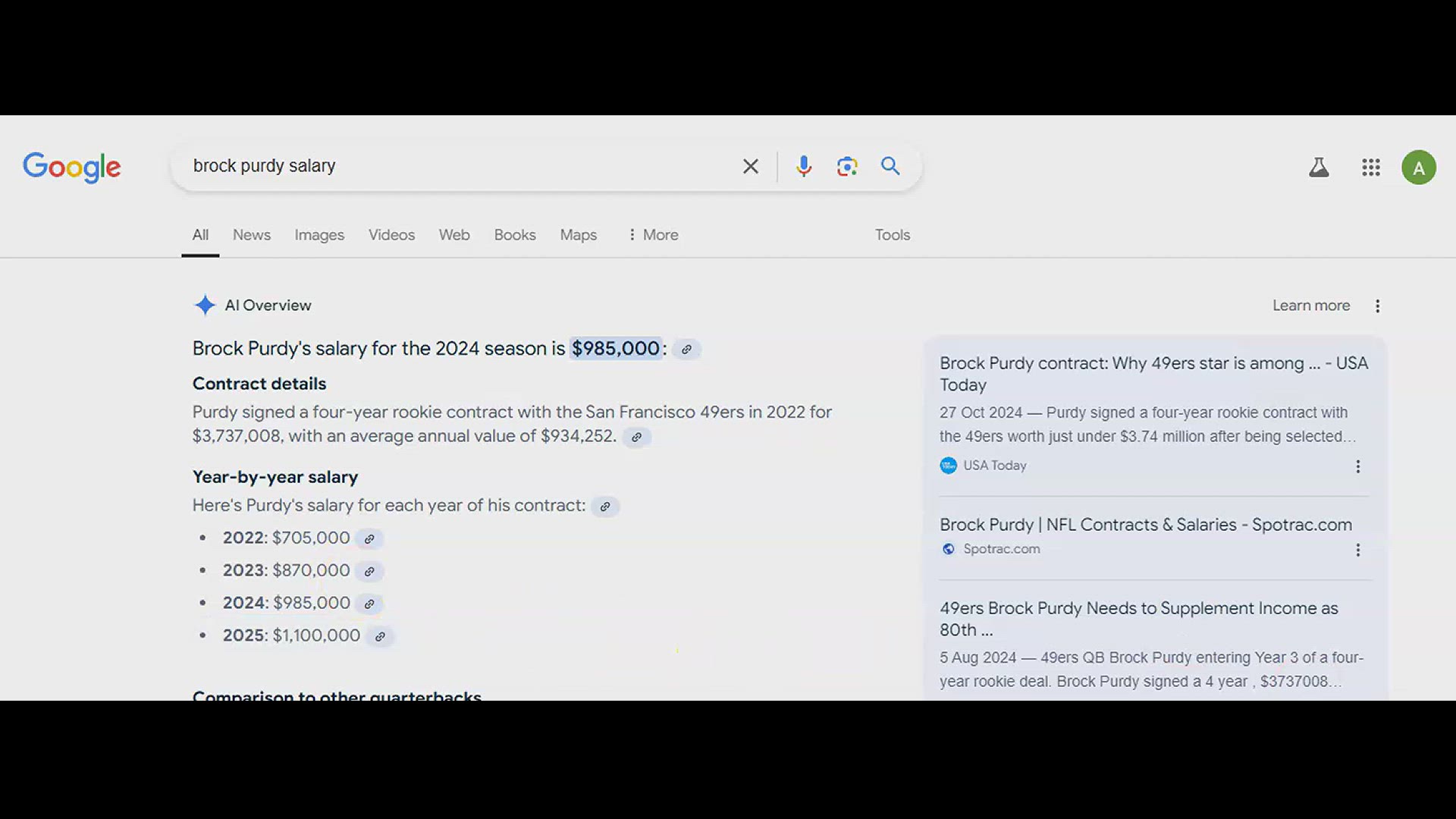Switch to the Web tab
Viewport: 1456px width, 819px height.
454,235
